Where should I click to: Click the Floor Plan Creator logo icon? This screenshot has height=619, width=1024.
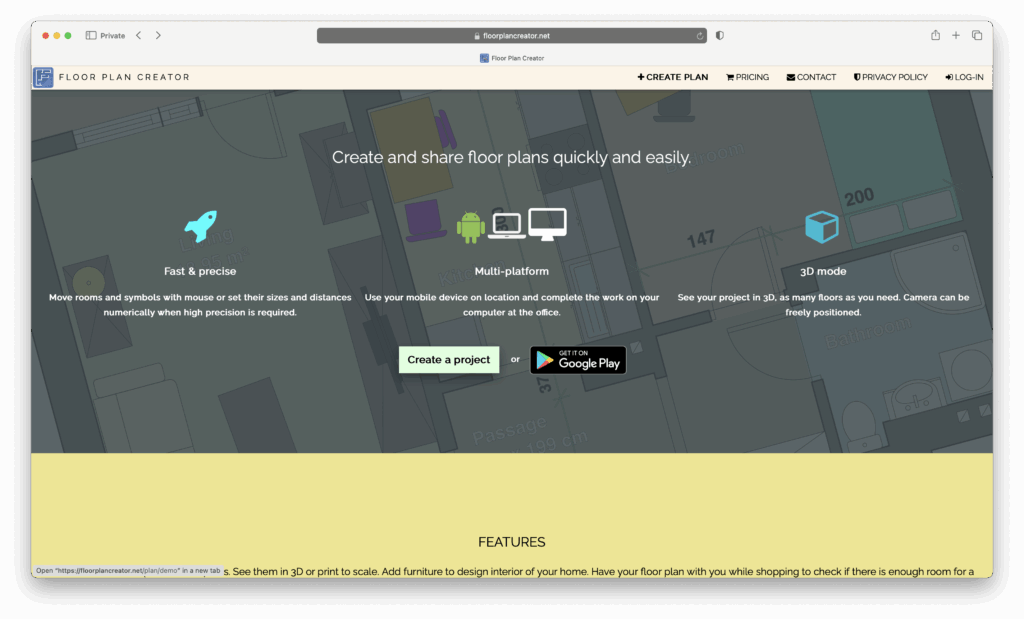[43, 77]
